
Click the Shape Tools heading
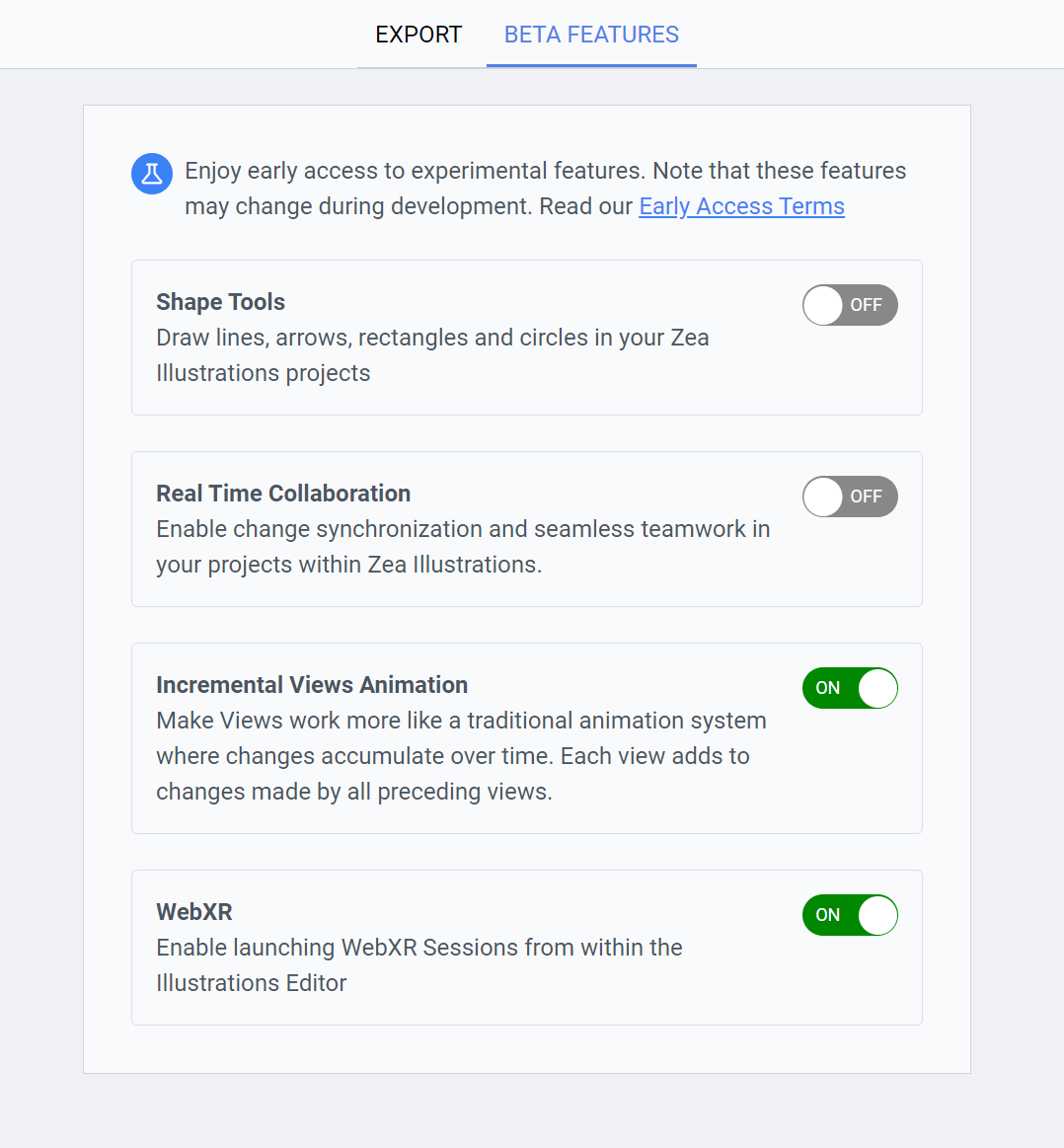tap(220, 302)
